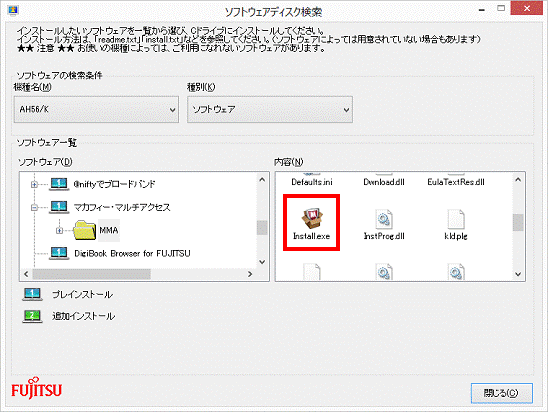Click the Defaults.ini file name

coord(312,182)
